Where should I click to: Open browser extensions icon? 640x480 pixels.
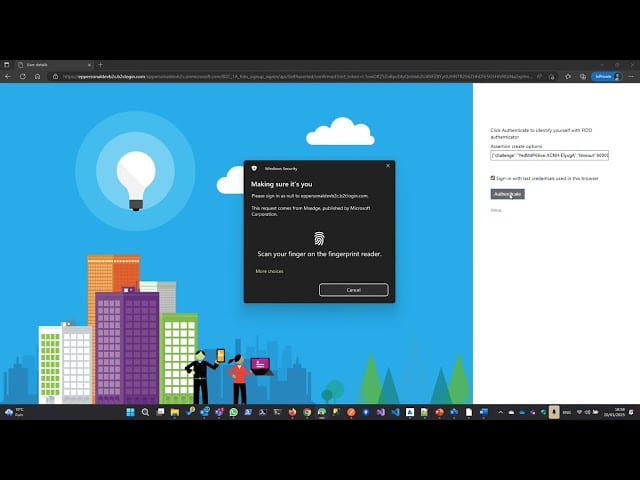568,76
